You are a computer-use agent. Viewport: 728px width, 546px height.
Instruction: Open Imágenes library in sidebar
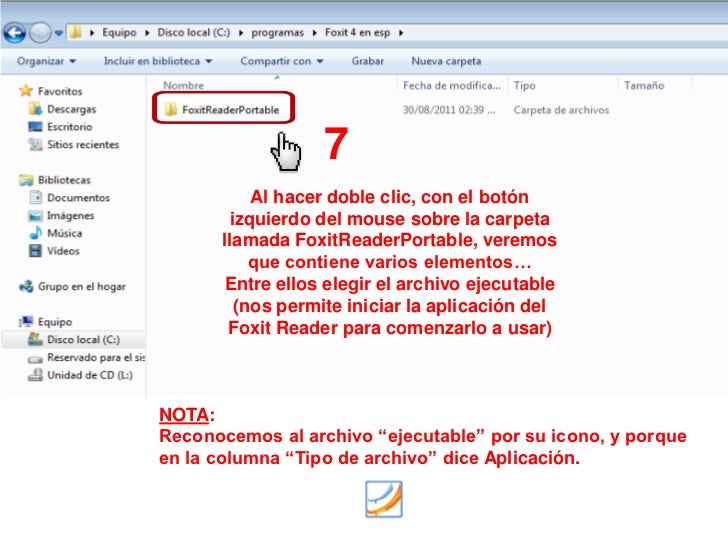(x=71, y=215)
